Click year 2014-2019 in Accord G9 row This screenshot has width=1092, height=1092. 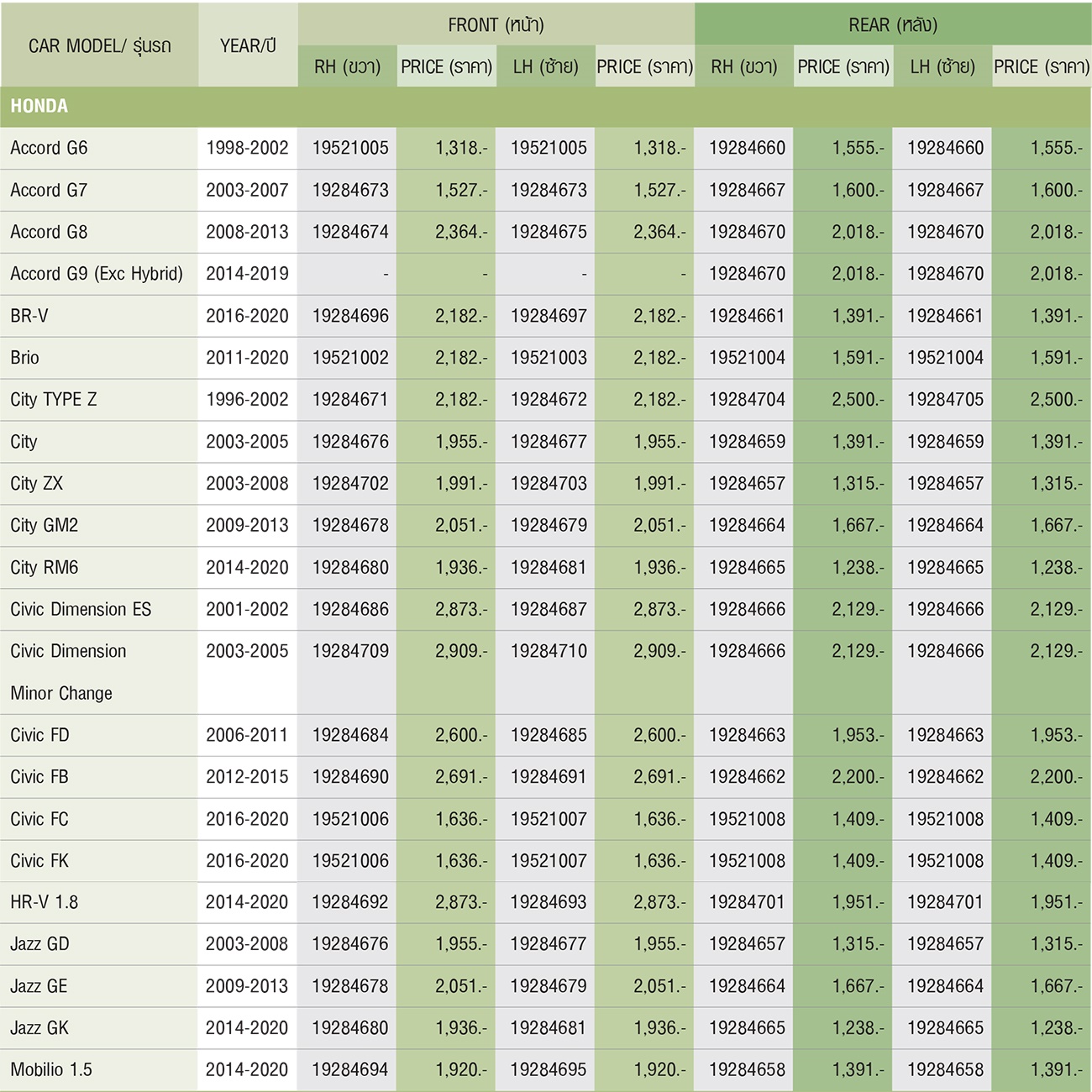[247, 274]
